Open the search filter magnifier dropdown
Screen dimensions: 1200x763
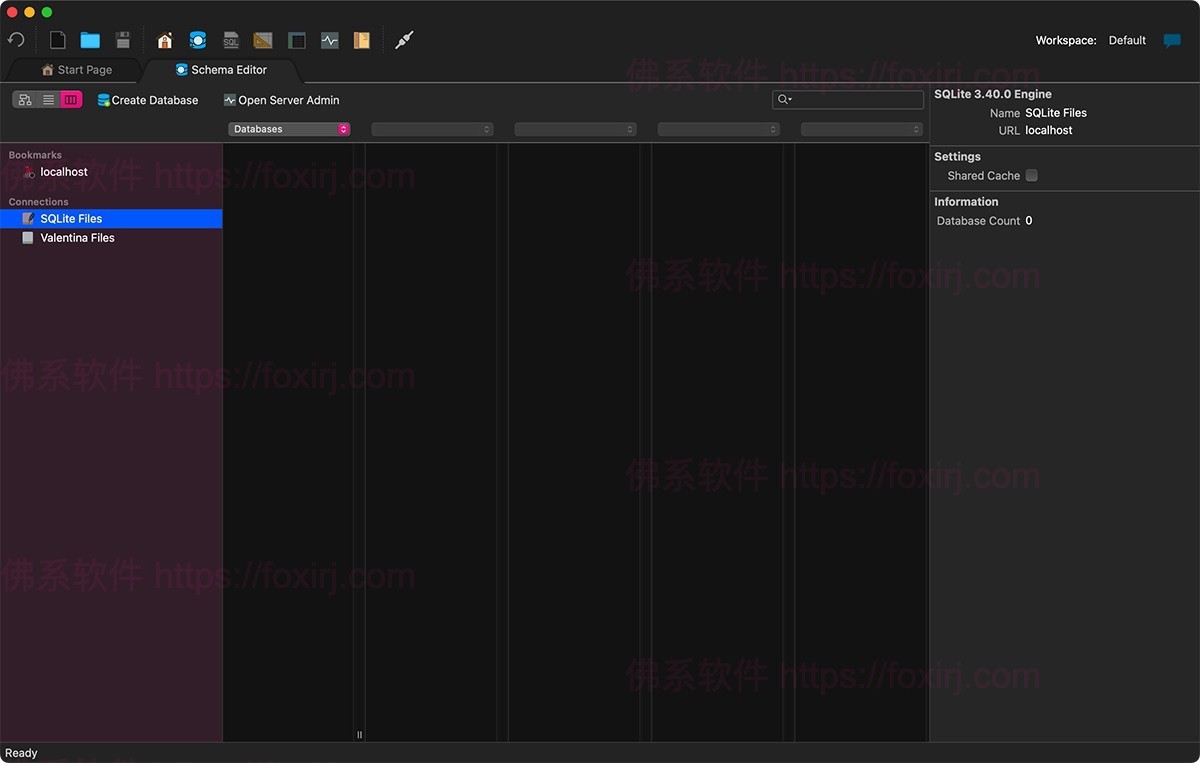tap(783, 99)
